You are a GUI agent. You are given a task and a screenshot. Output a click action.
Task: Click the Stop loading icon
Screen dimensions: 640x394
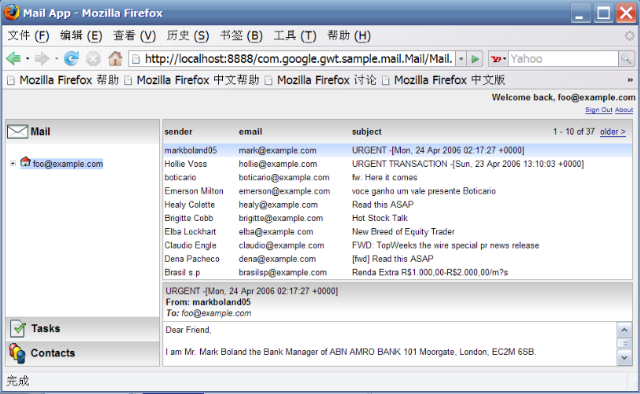[93, 59]
